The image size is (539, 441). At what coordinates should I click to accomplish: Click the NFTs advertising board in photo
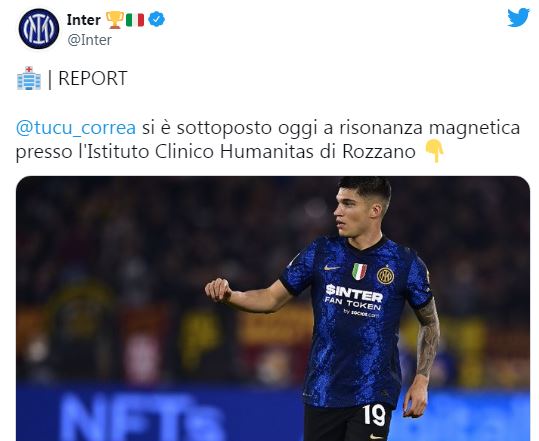point(141,417)
